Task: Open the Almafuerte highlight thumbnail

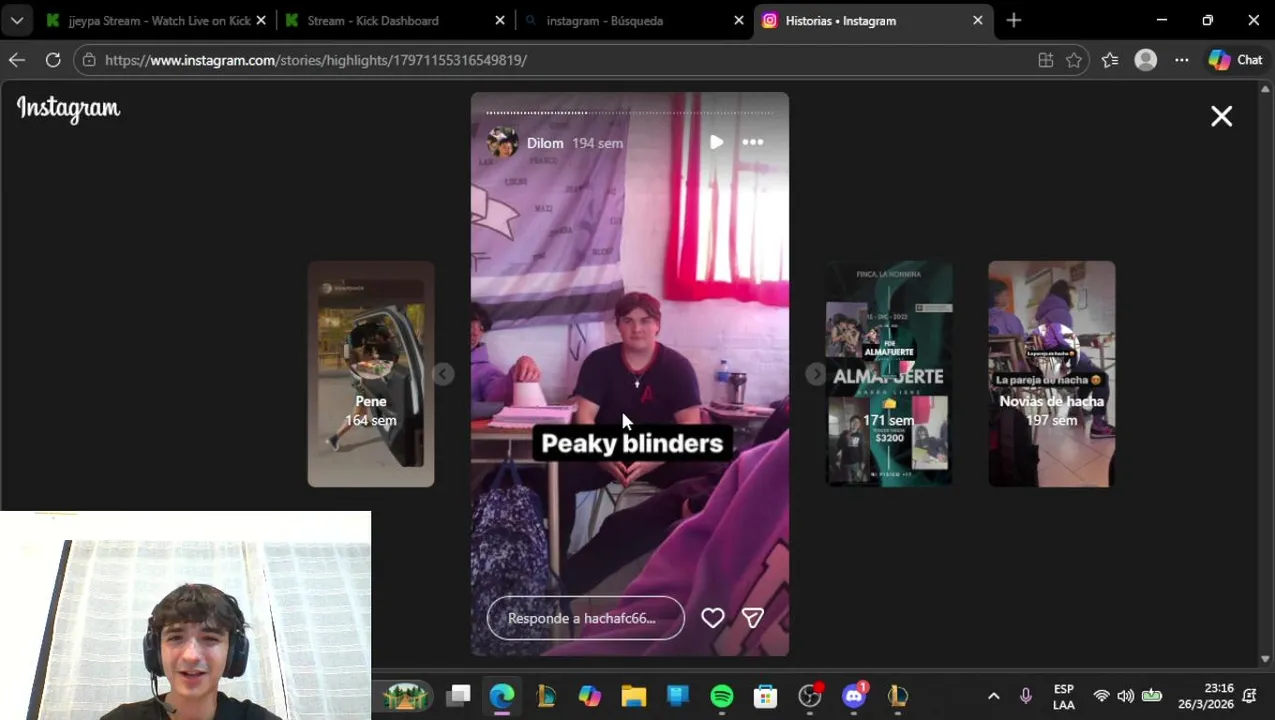Action: pos(889,374)
